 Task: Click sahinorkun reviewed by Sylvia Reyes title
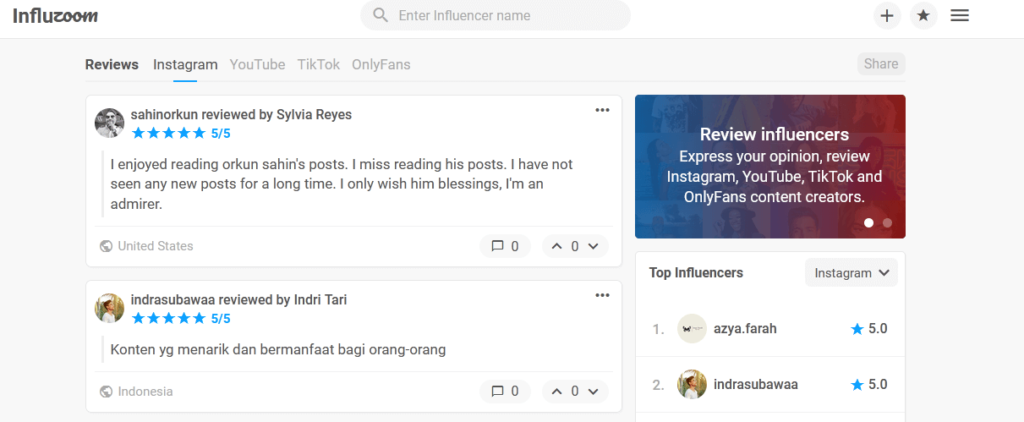(x=242, y=115)
